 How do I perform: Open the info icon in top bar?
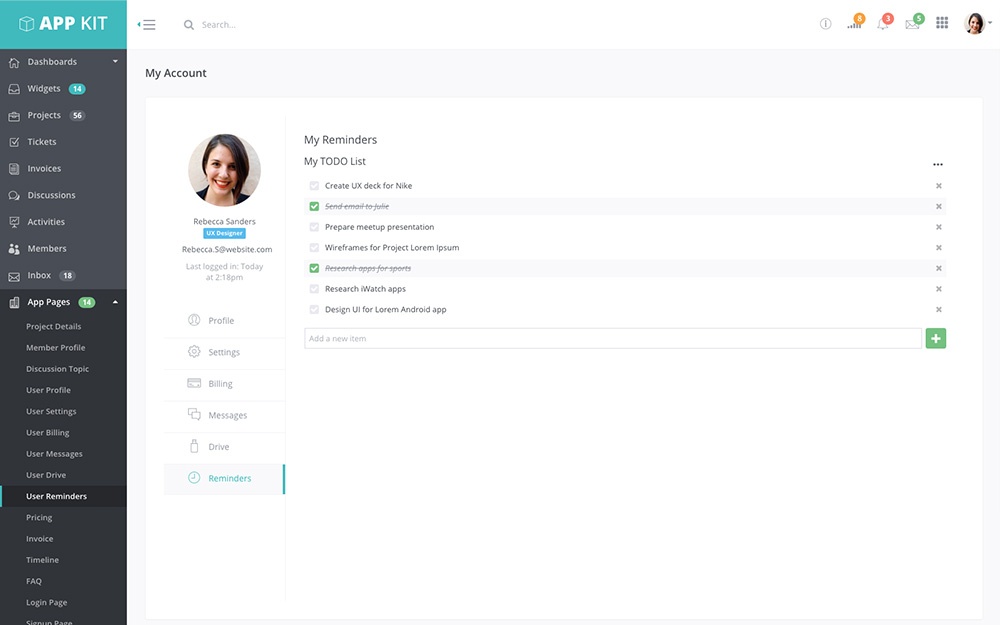pos(825,24)
